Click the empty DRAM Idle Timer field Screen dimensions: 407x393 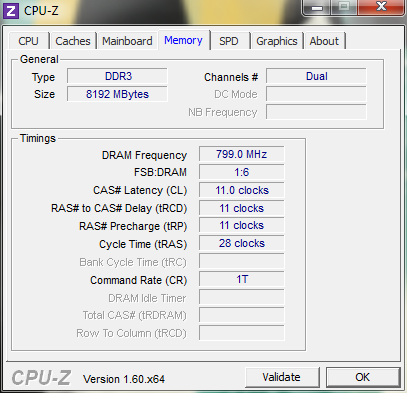point(242,297)
